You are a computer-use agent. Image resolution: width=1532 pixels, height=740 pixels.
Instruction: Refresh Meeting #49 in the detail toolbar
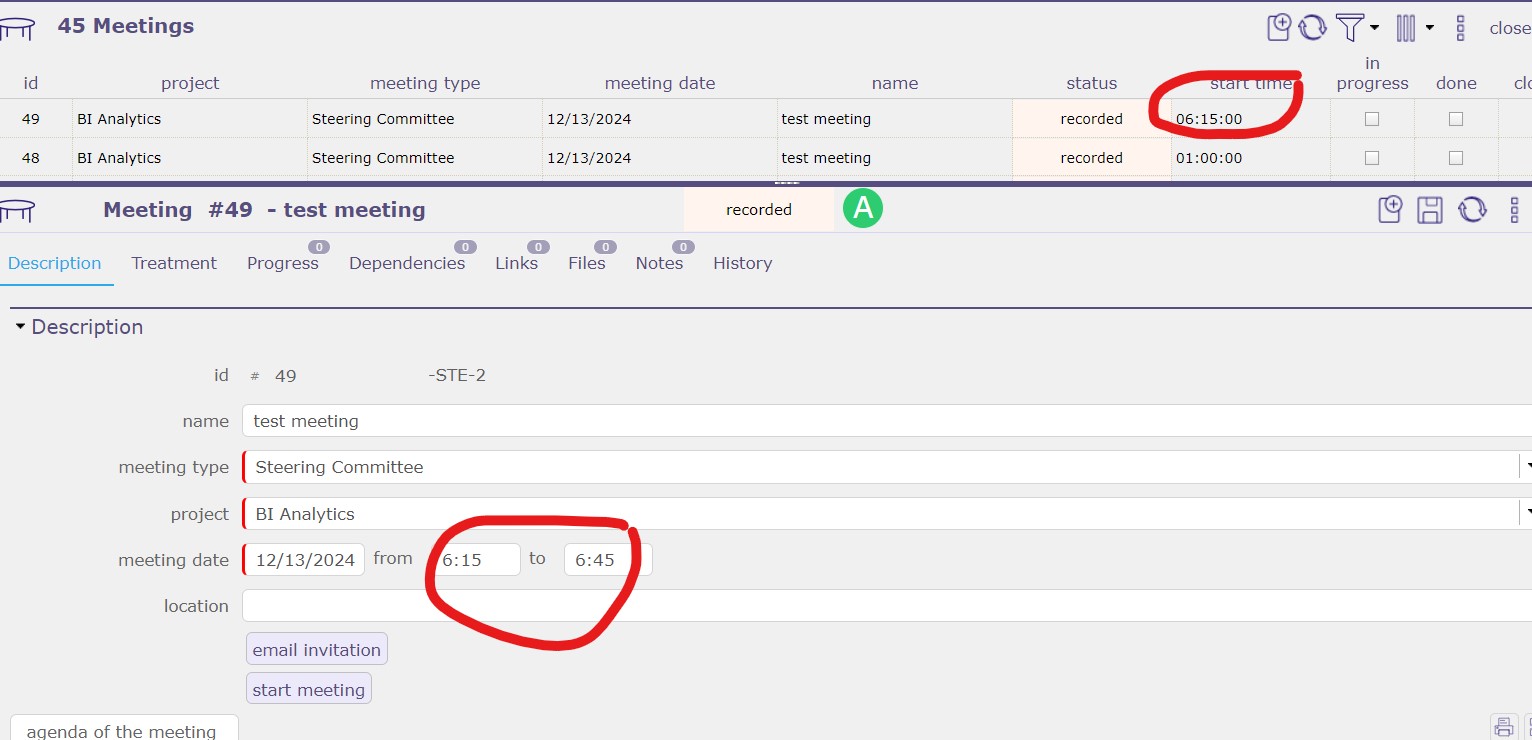(x=1472, y=210)
